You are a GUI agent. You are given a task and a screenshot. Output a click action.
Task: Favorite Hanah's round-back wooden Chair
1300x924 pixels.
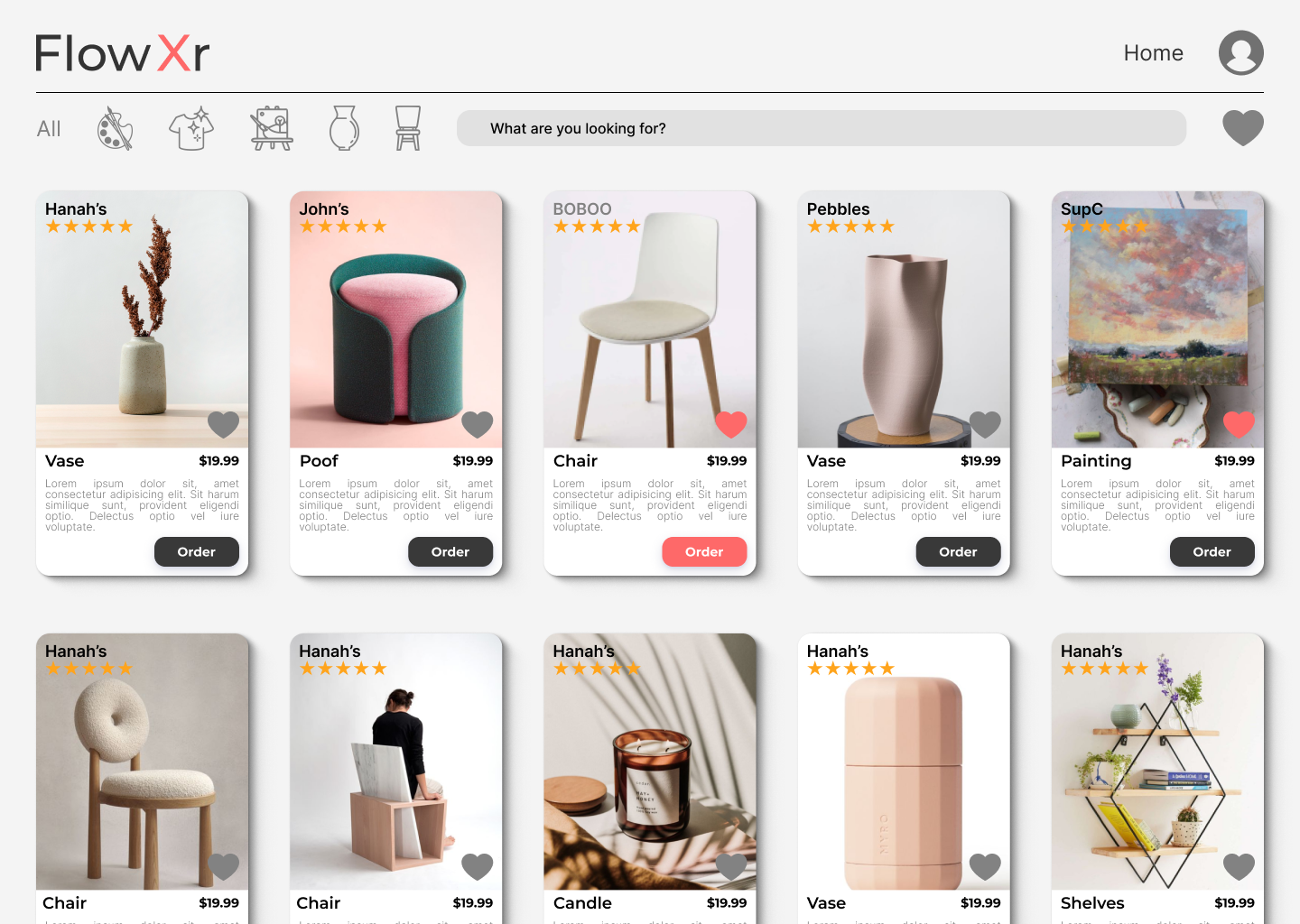[x=224, y=866]
